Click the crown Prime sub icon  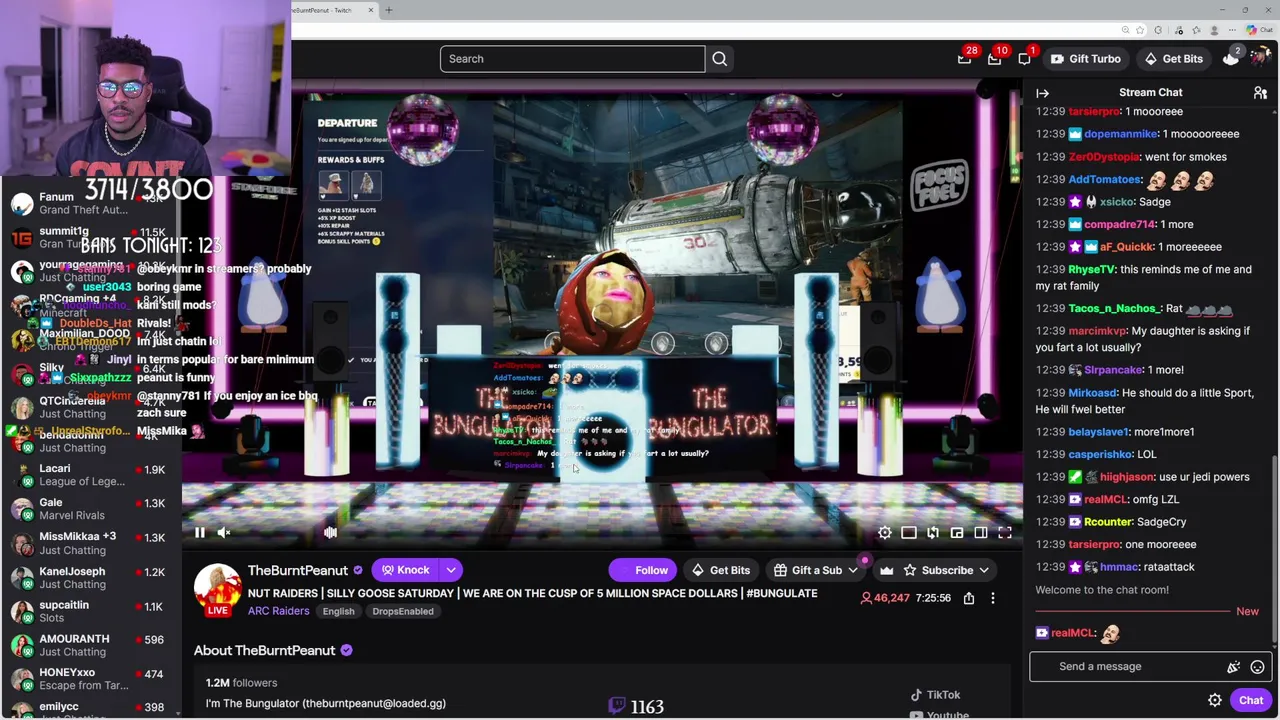(x=886, y=570)
